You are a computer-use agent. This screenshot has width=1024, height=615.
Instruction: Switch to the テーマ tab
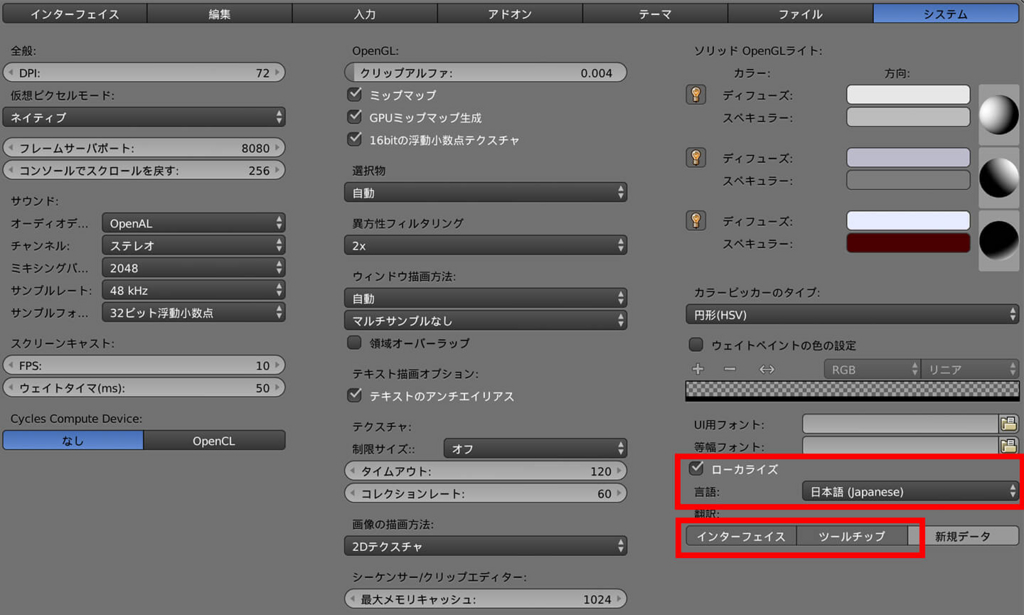[655, 14]
